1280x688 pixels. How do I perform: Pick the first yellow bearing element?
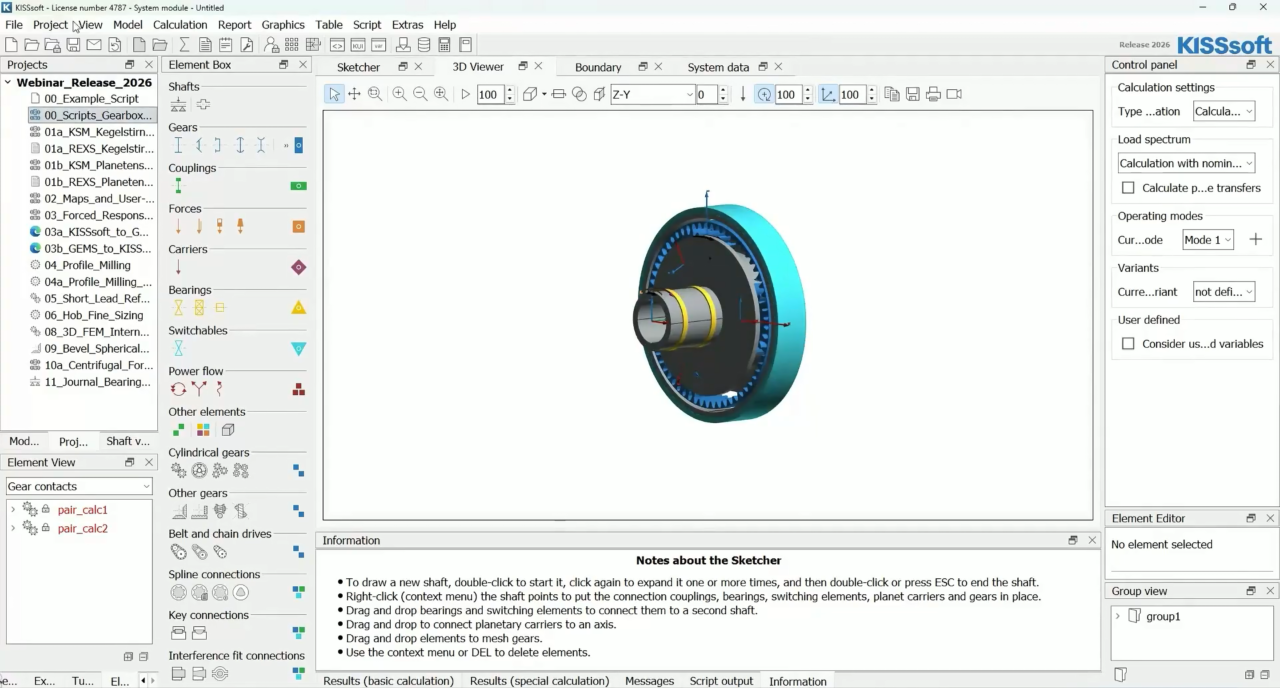(178, 308)
